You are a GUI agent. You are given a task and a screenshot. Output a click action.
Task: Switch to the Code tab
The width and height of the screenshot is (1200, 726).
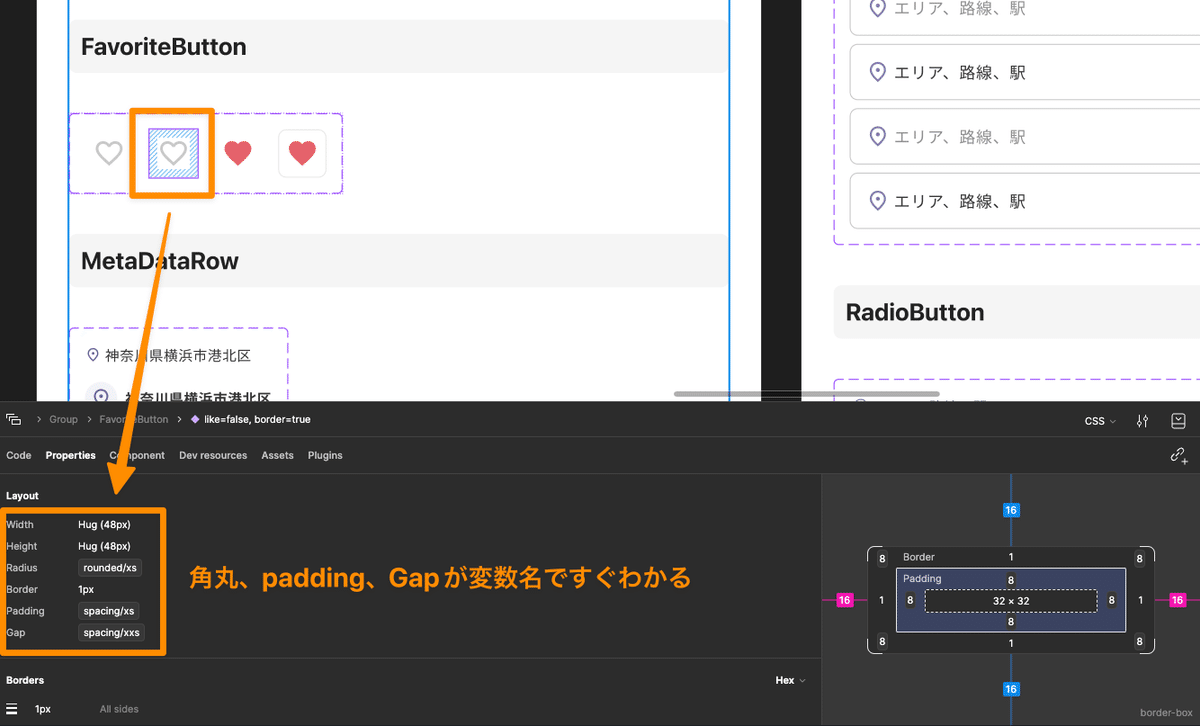coord(19,455)
